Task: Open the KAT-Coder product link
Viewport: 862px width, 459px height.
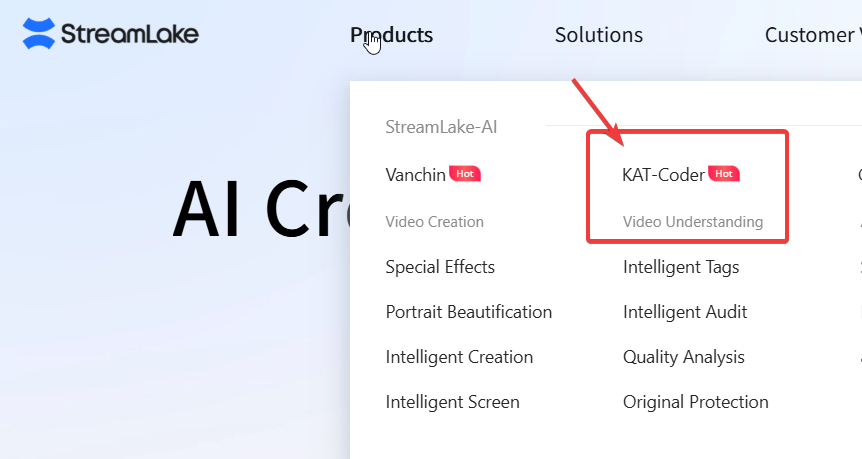Action: 663,175
